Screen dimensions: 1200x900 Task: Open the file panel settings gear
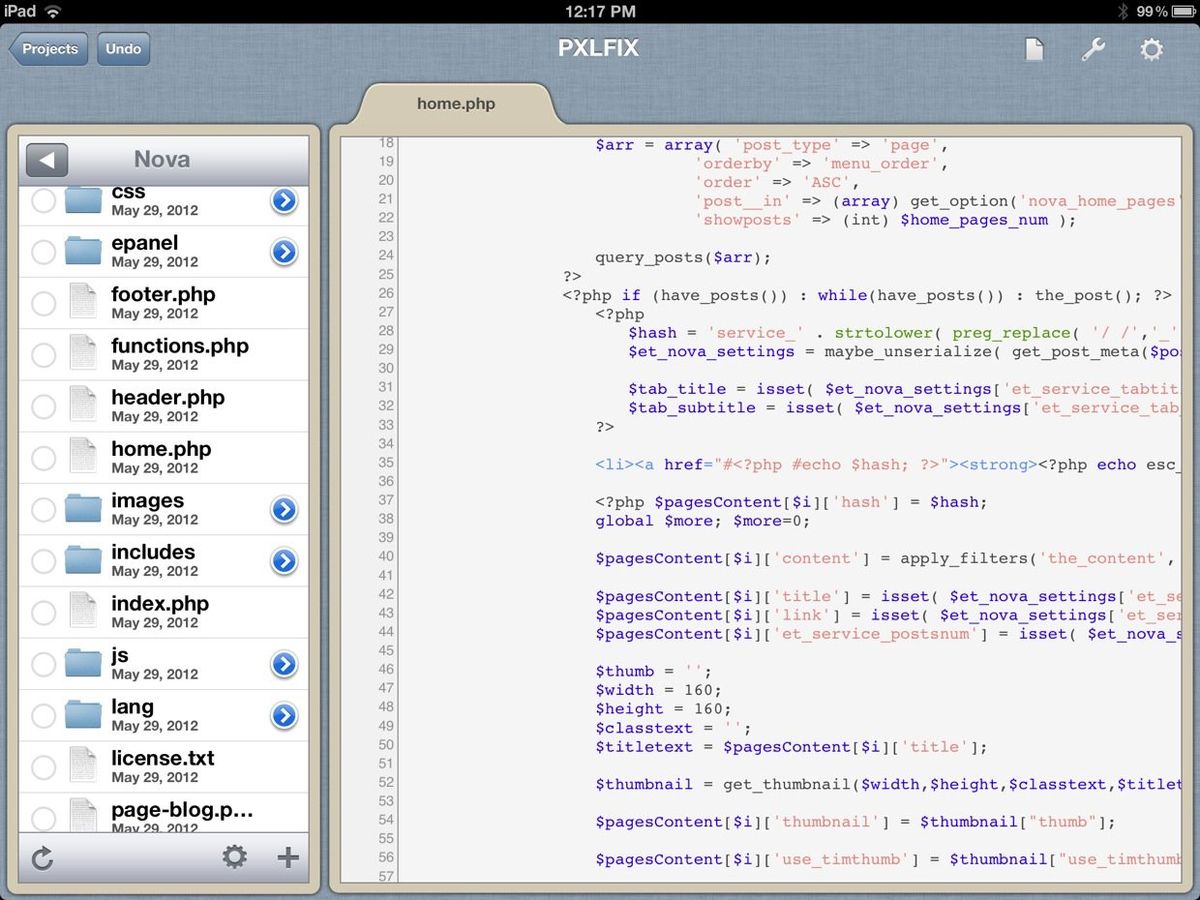[234, 857]
